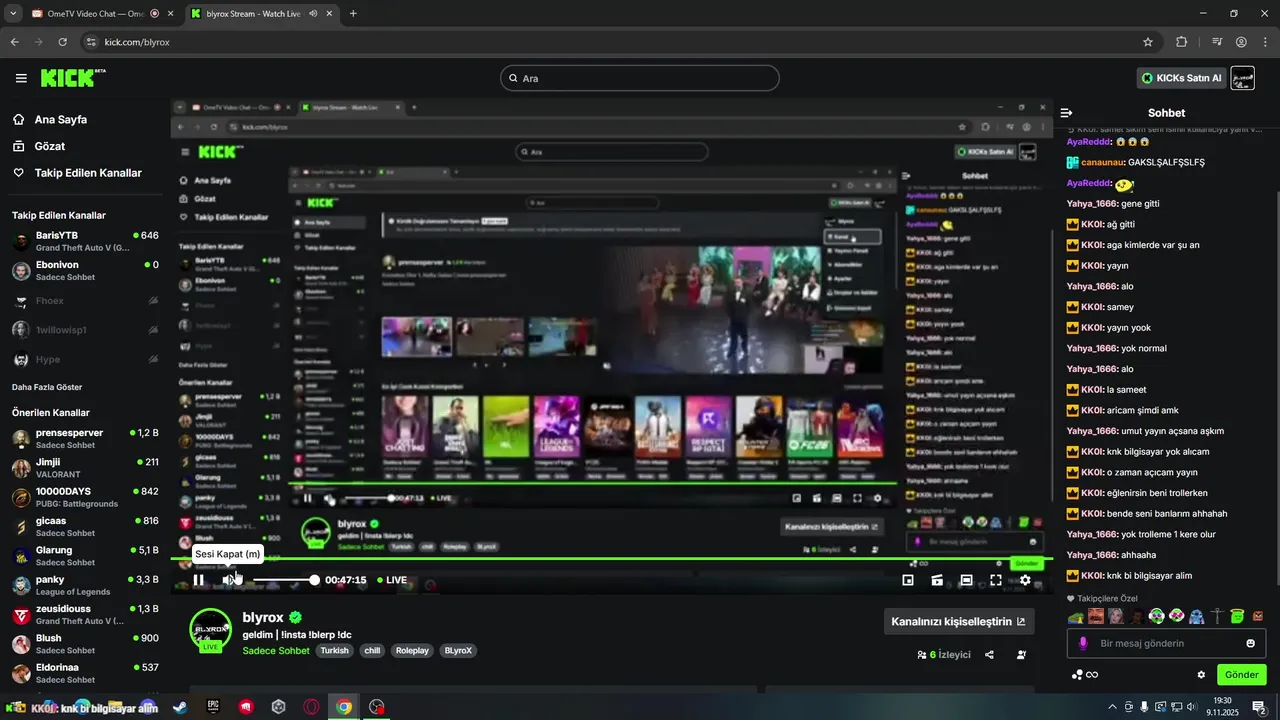The image size is (1280, 720).
Task: Pause the live stream
Action: pos(199,580)
